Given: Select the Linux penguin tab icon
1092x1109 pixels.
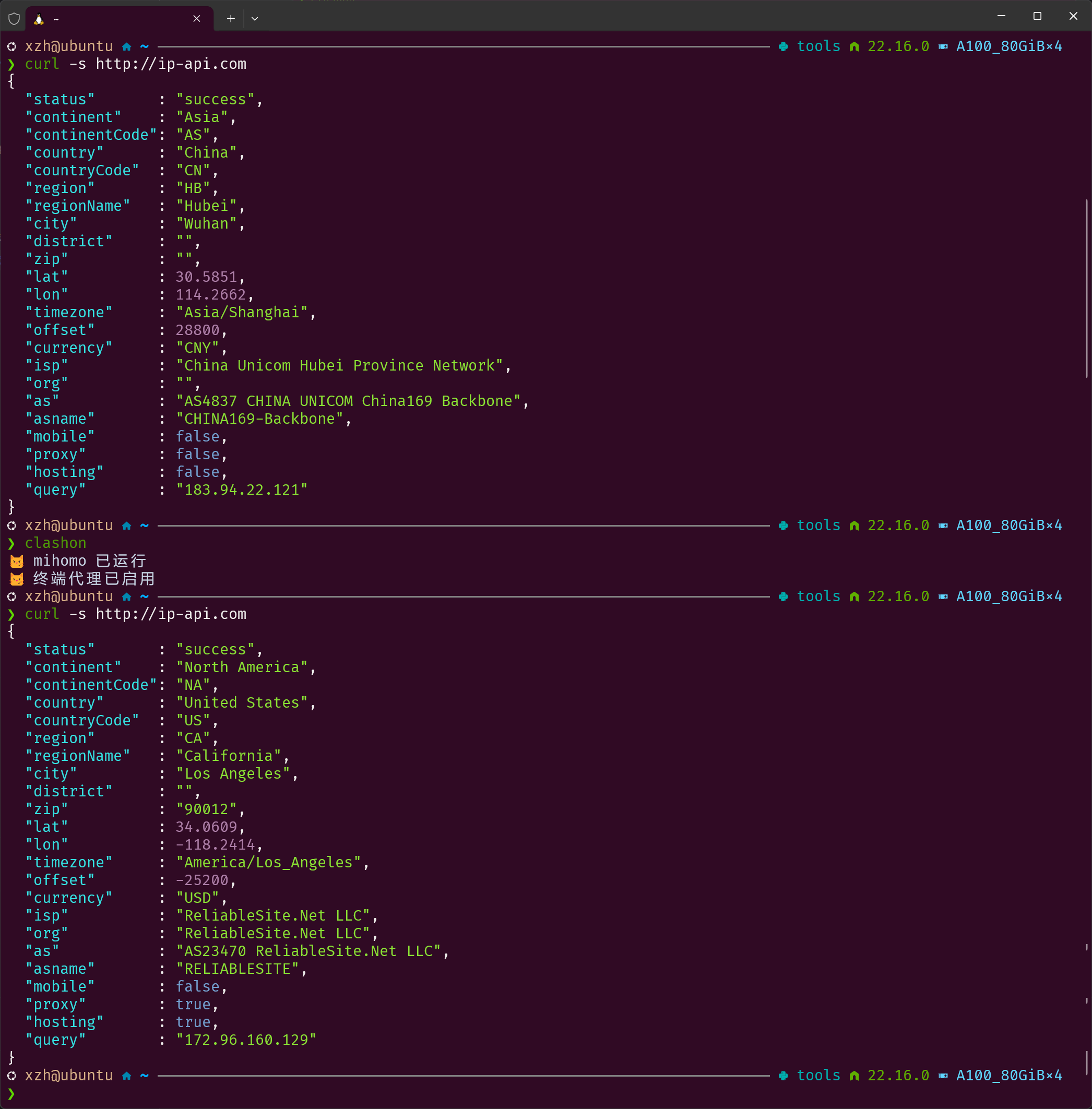Looking at the screenshot, I should click(39, 19).
